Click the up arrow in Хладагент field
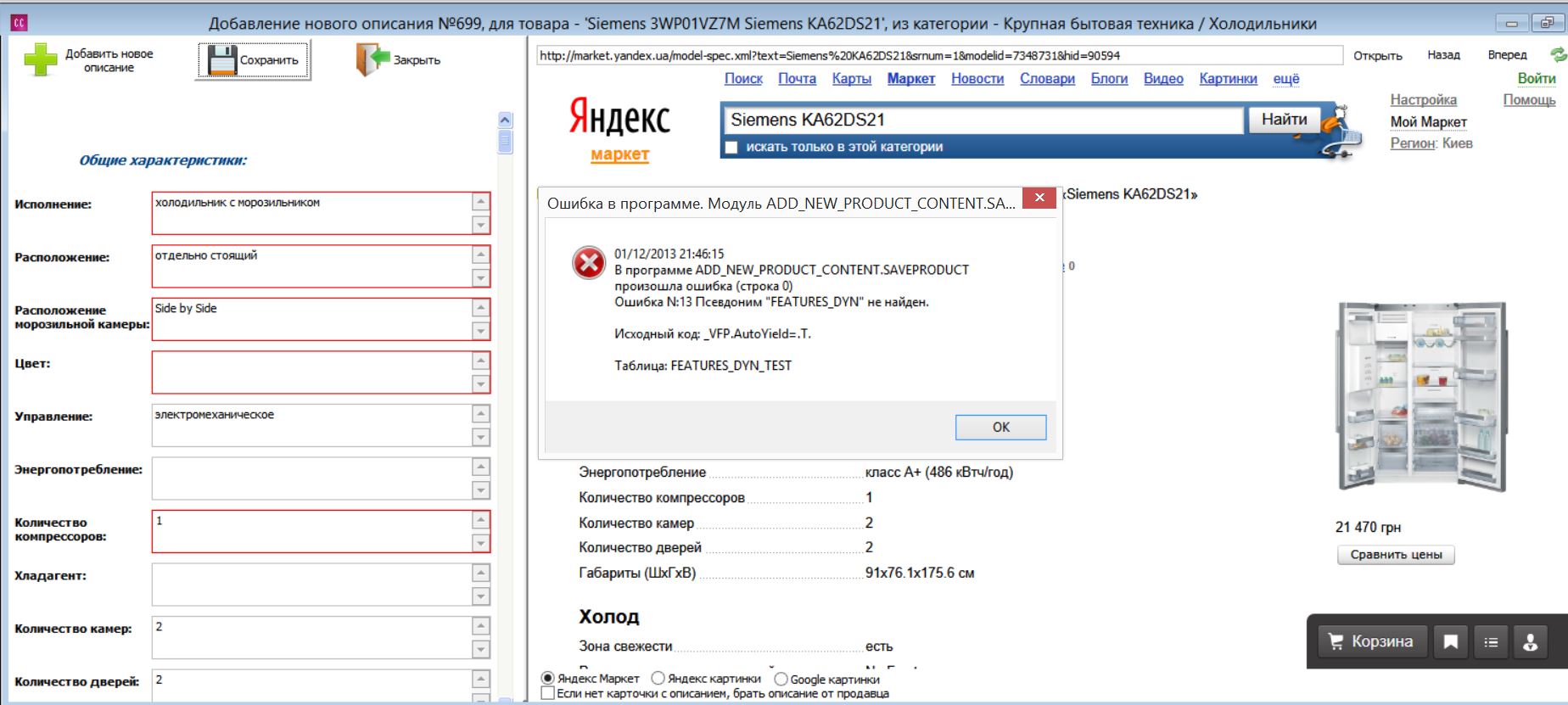 coord(481,573)
